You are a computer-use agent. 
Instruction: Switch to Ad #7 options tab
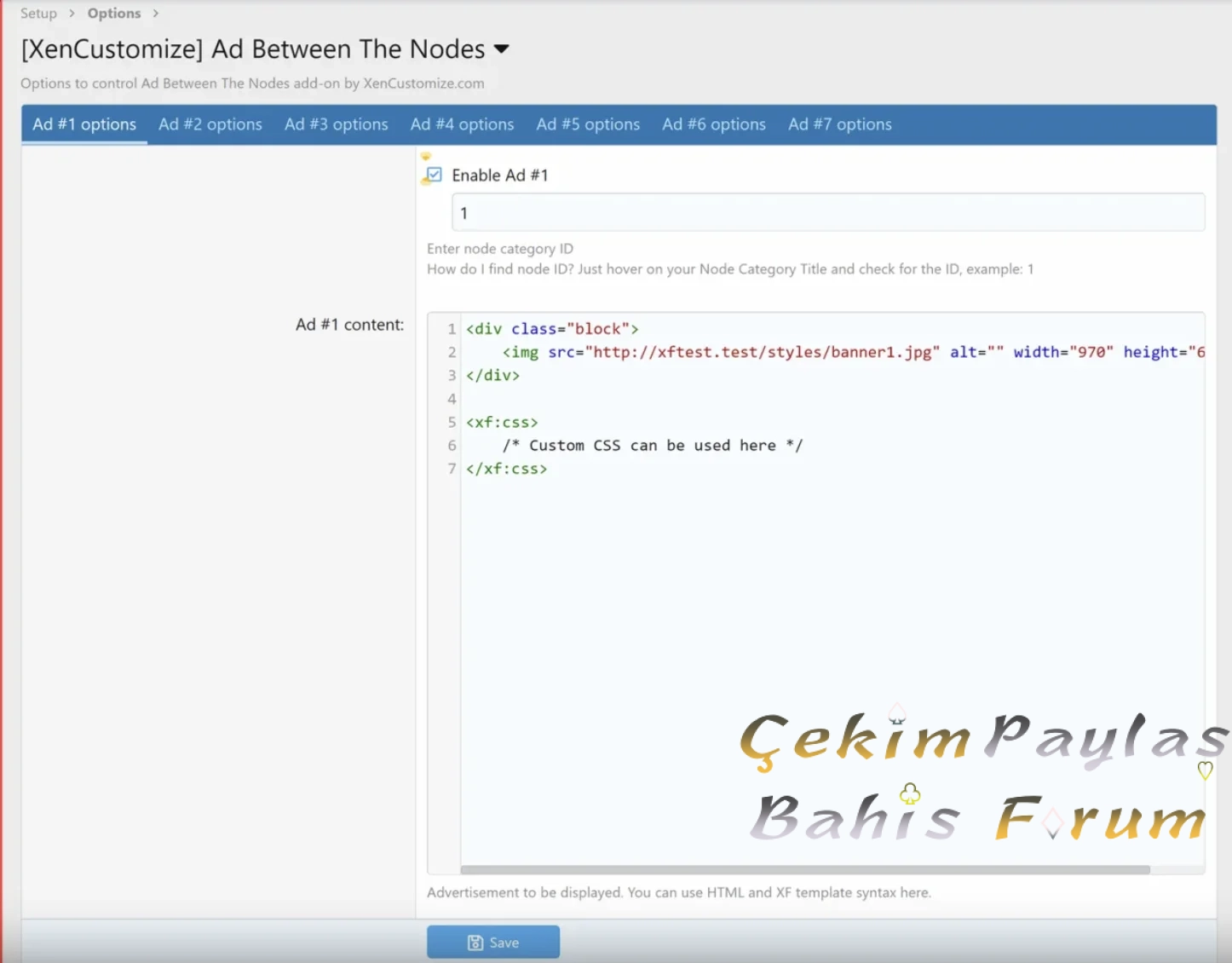[839, 124]
